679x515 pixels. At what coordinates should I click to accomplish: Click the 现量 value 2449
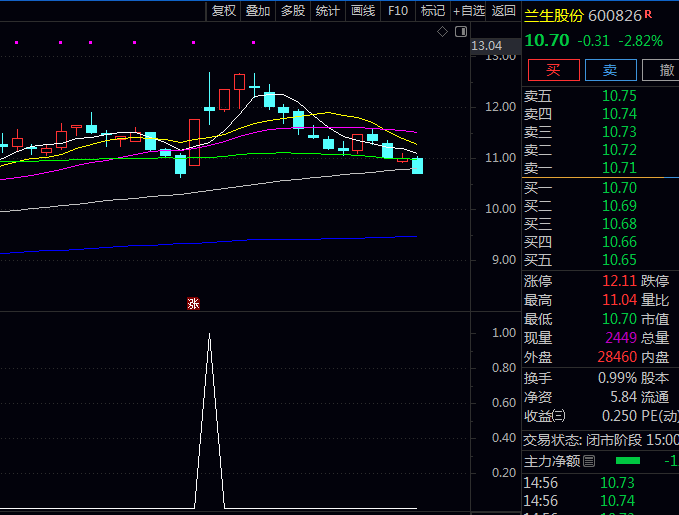[621, 338]
